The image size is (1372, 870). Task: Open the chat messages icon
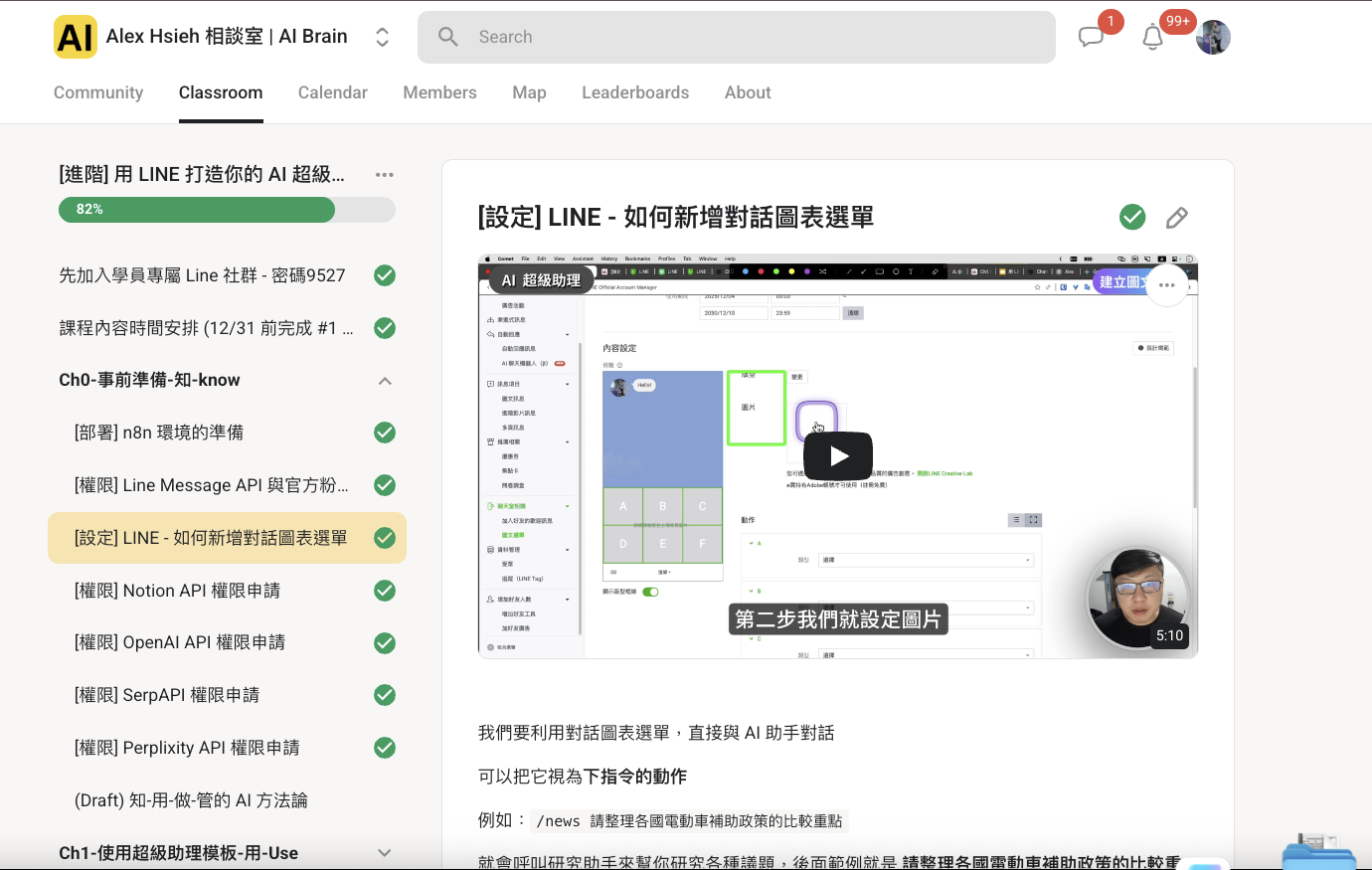click(x=1092, y=38)
